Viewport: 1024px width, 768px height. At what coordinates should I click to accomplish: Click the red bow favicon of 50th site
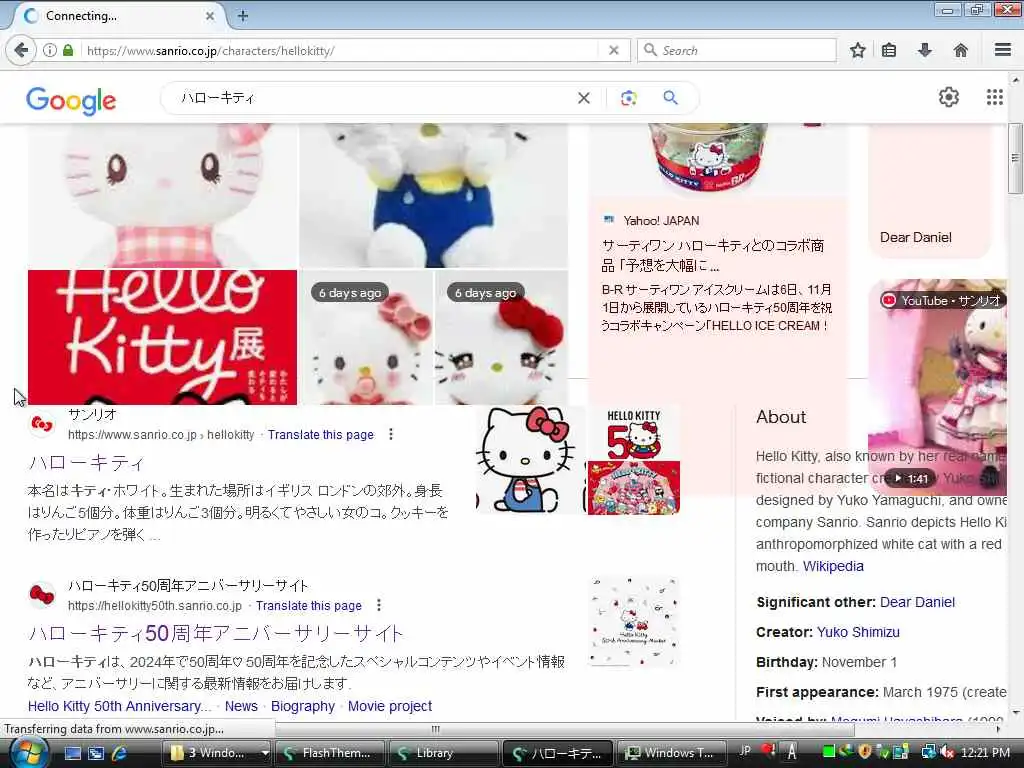tap(42, 595)
